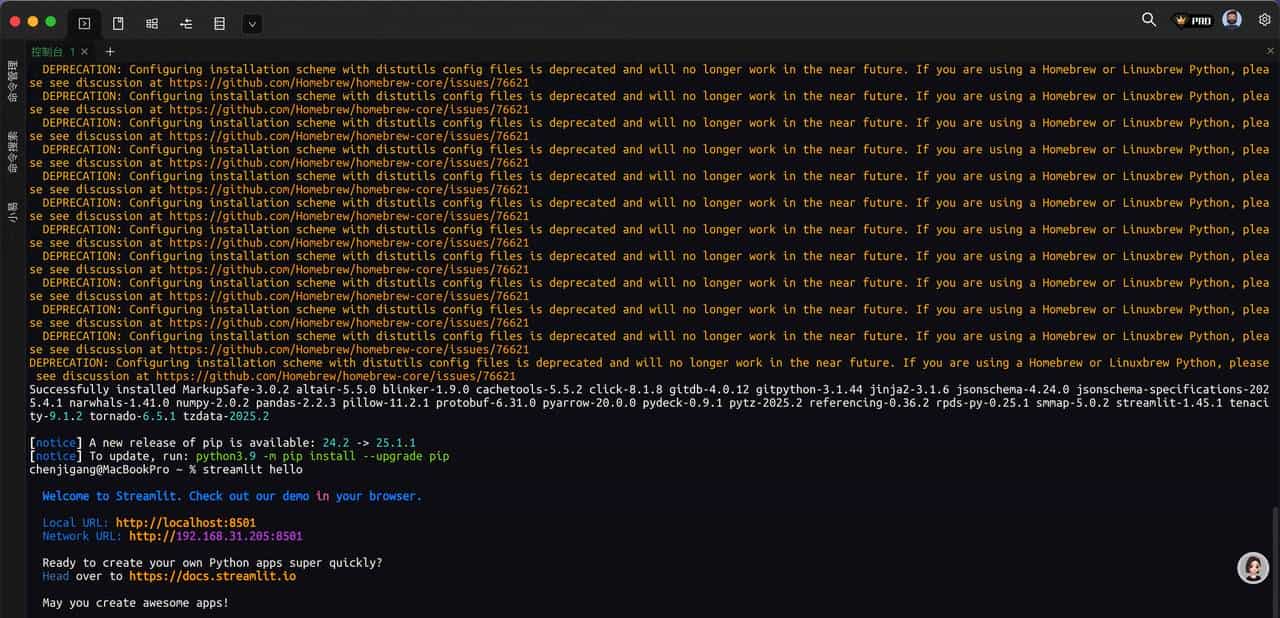
Task: Click the PRO crown badge
Action: (x=1192, y=20)
